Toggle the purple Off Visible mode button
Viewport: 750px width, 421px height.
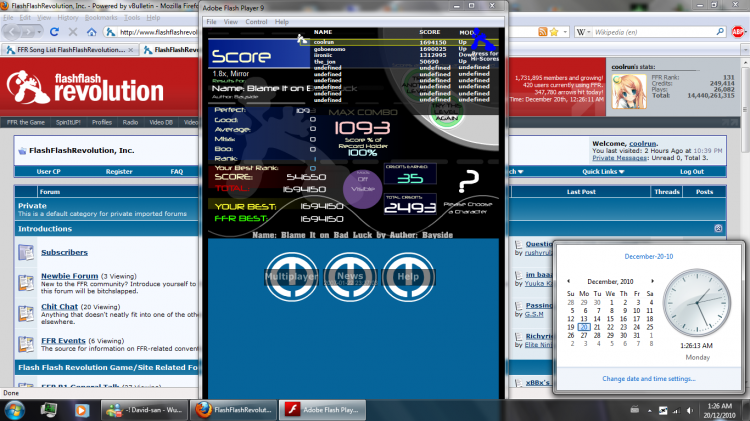[363, 188]
